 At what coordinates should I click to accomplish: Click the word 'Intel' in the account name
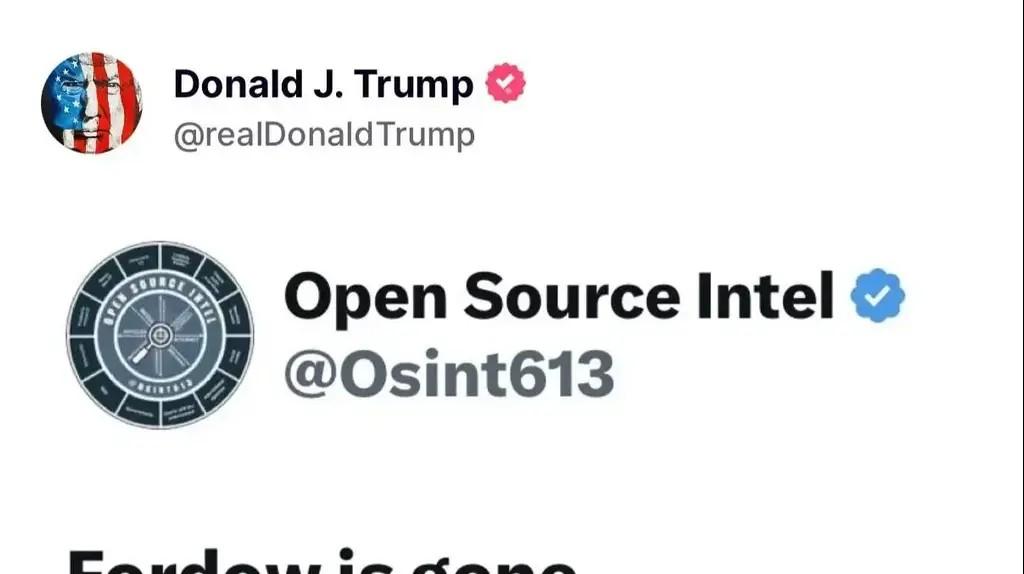click(x=765, y=296)
